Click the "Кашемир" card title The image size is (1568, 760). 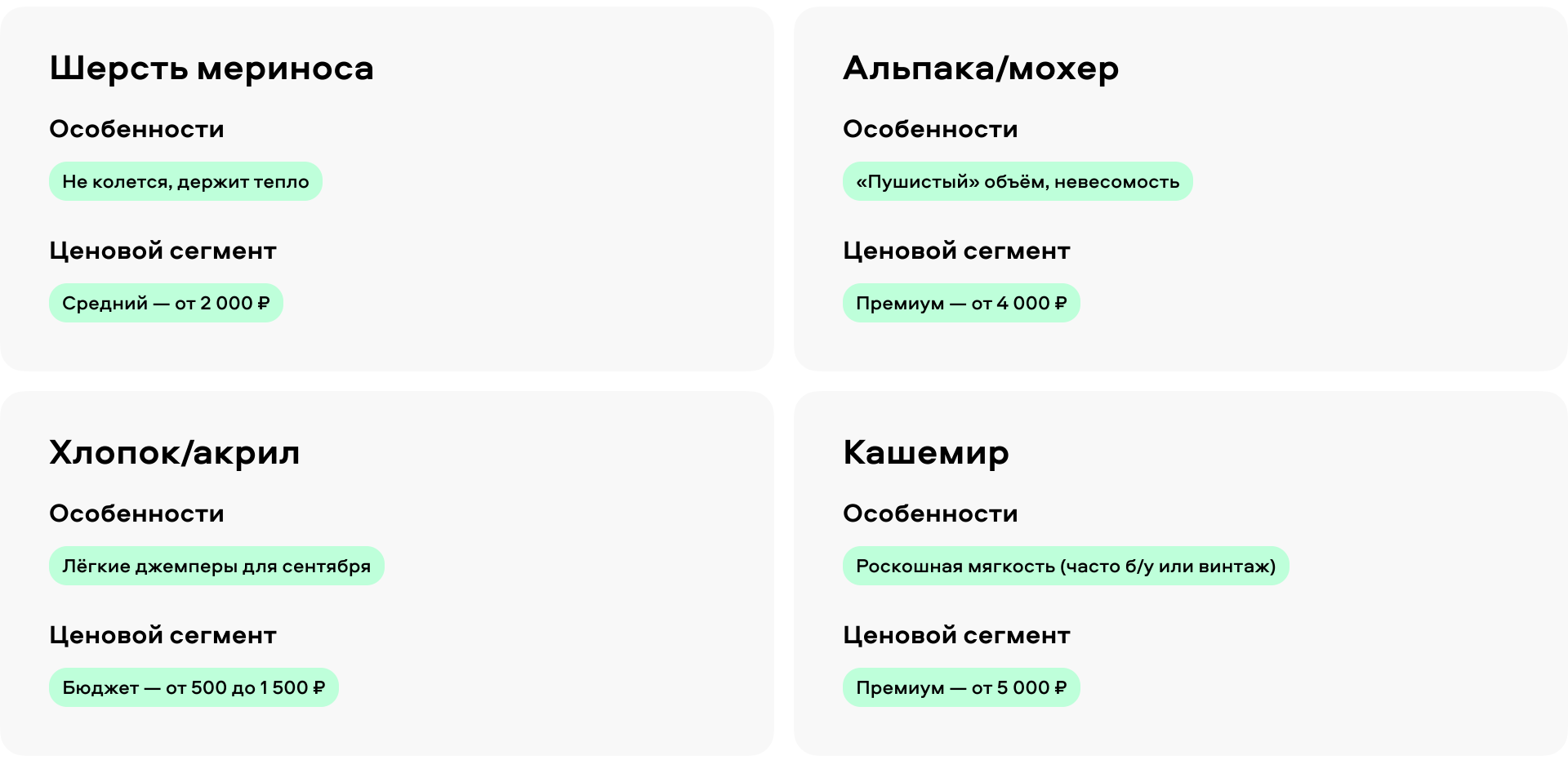926,453
